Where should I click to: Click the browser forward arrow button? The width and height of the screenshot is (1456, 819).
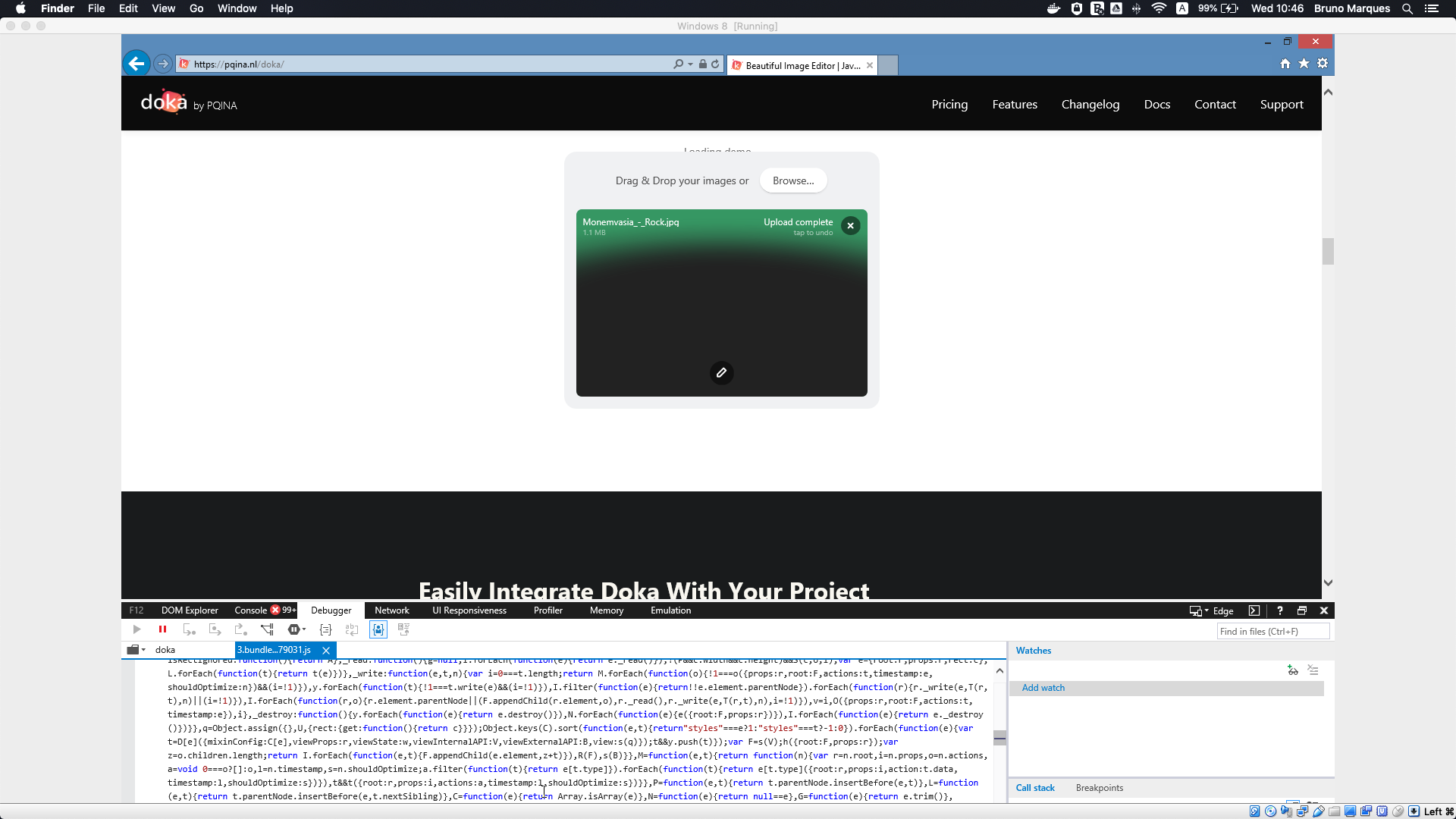(x=163, y=64)
